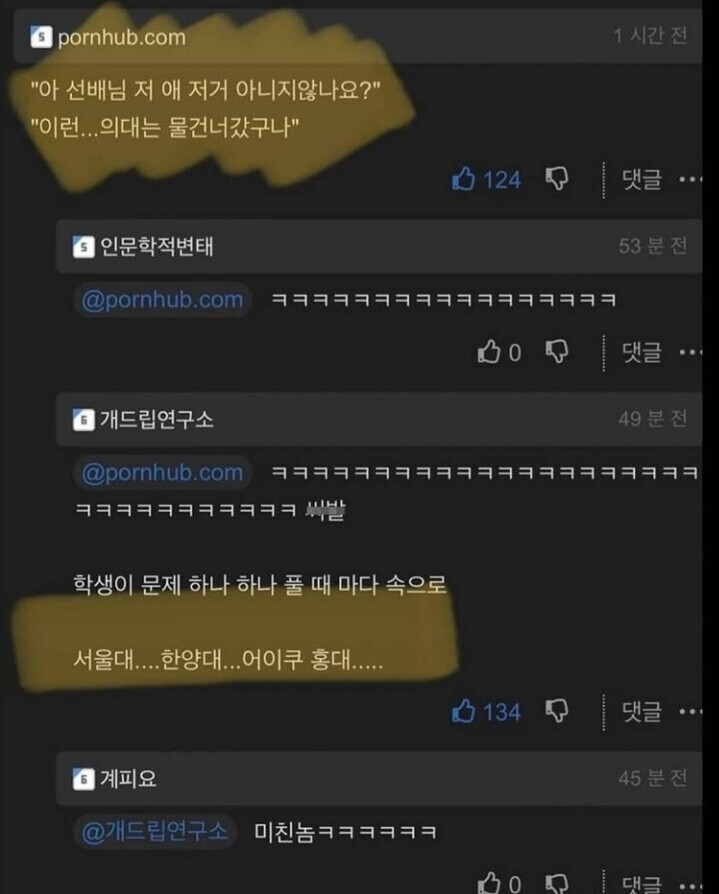Reply via 댓글 on 인문학적변태's comment
This screenshot has width=719, height=894.
(x=642, y=352)
